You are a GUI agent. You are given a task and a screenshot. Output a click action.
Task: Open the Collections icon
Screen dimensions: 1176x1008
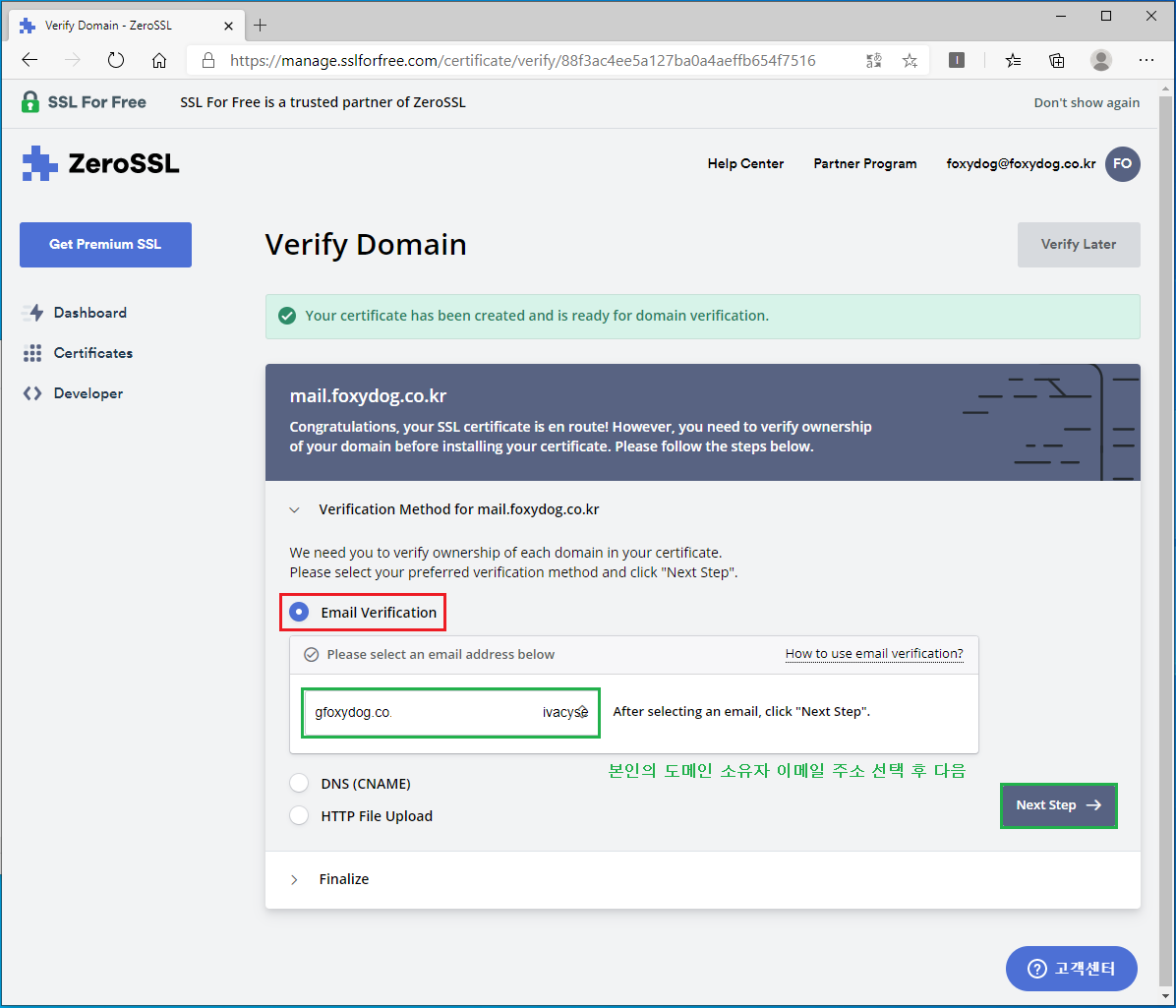click(1057, 61)
